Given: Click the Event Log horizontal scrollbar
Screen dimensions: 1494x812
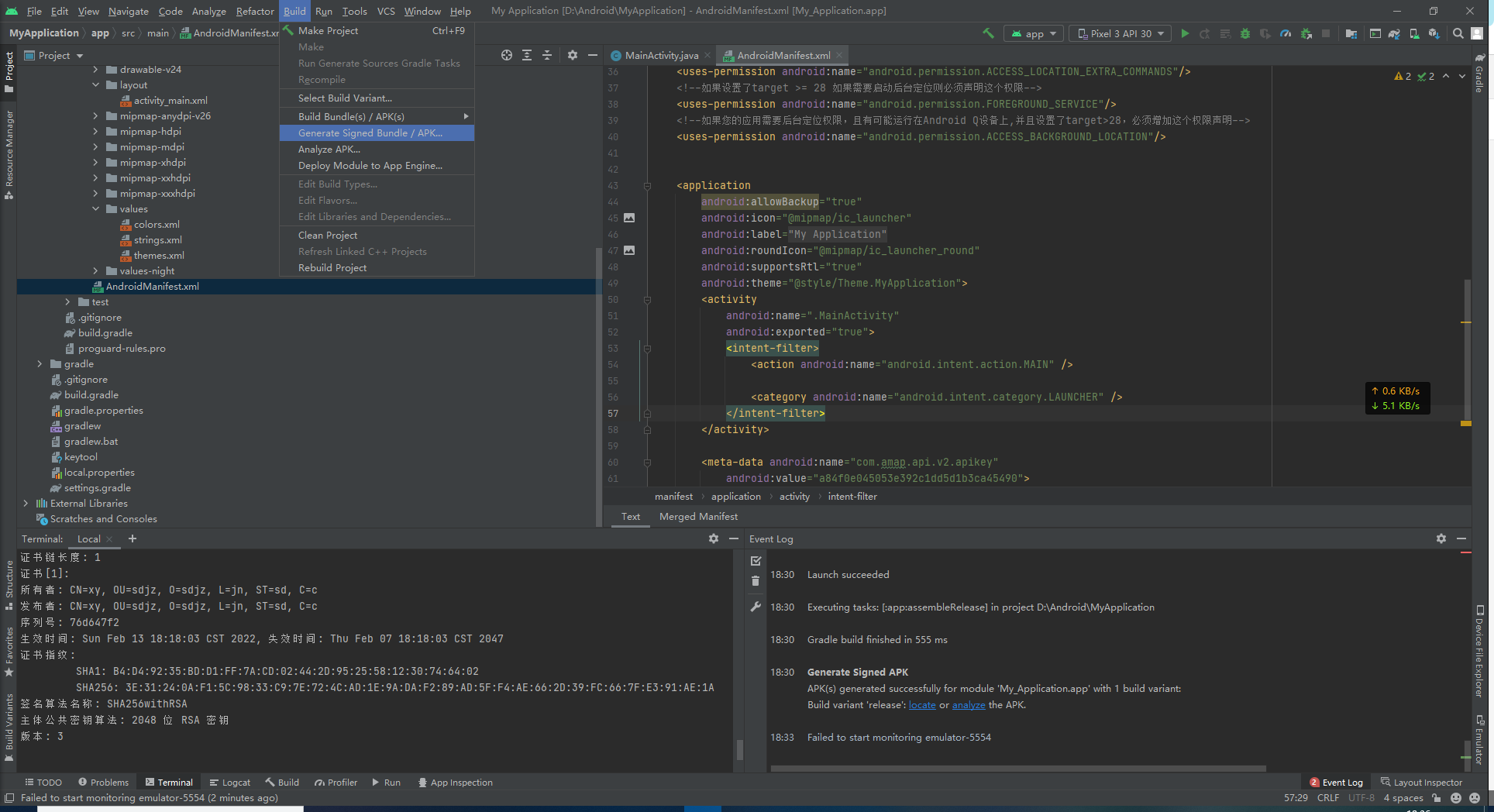Looking at the screenshot, I should 1018,769.
